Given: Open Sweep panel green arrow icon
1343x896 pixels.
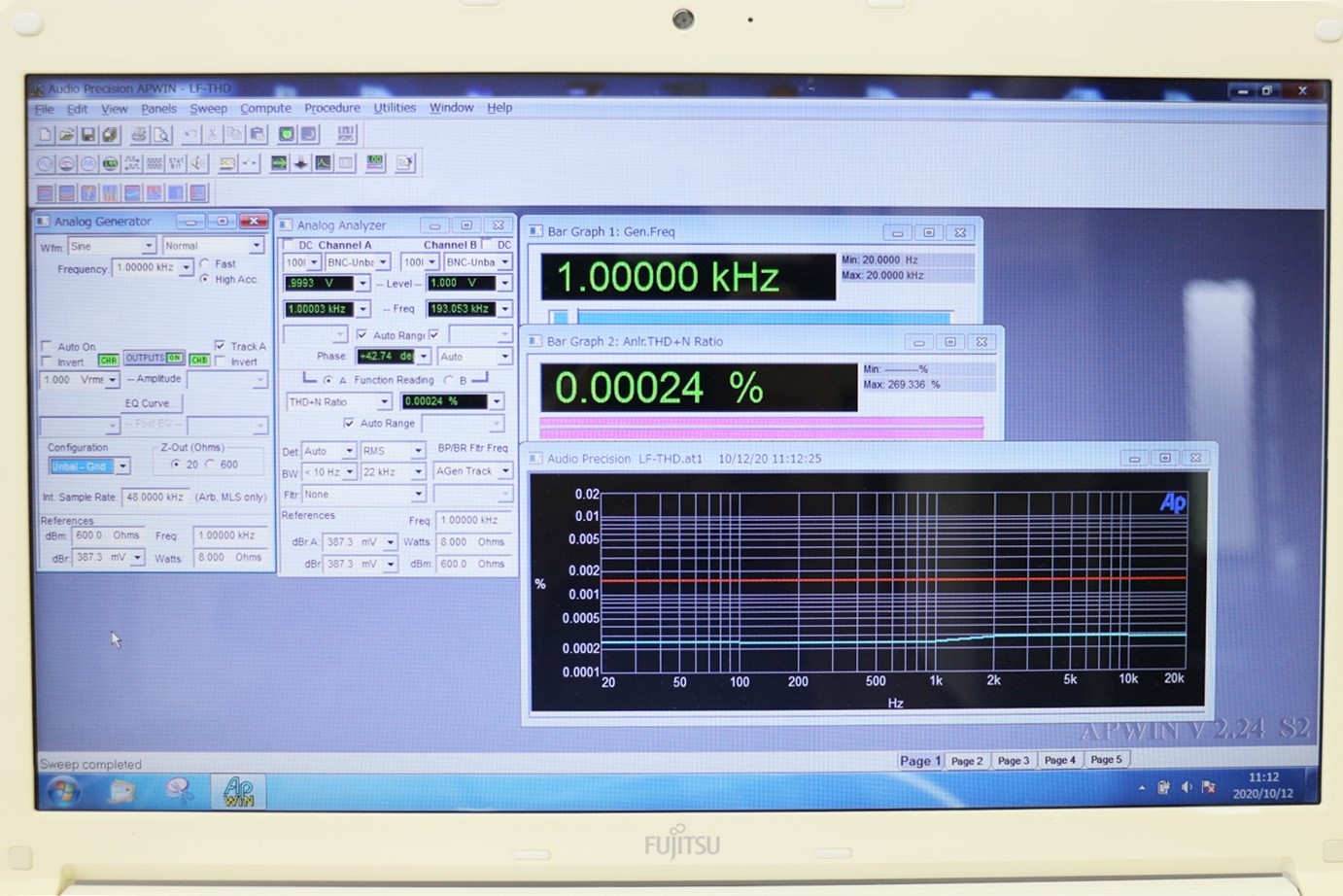Looking at the screenshot, I should click(279, 163).
